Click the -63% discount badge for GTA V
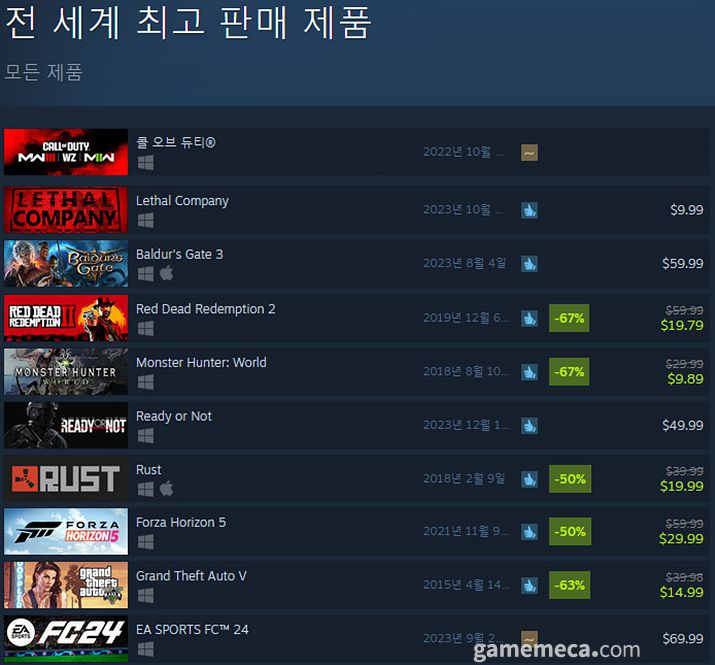Screen dimensions: 715x665 pos(570,585)
